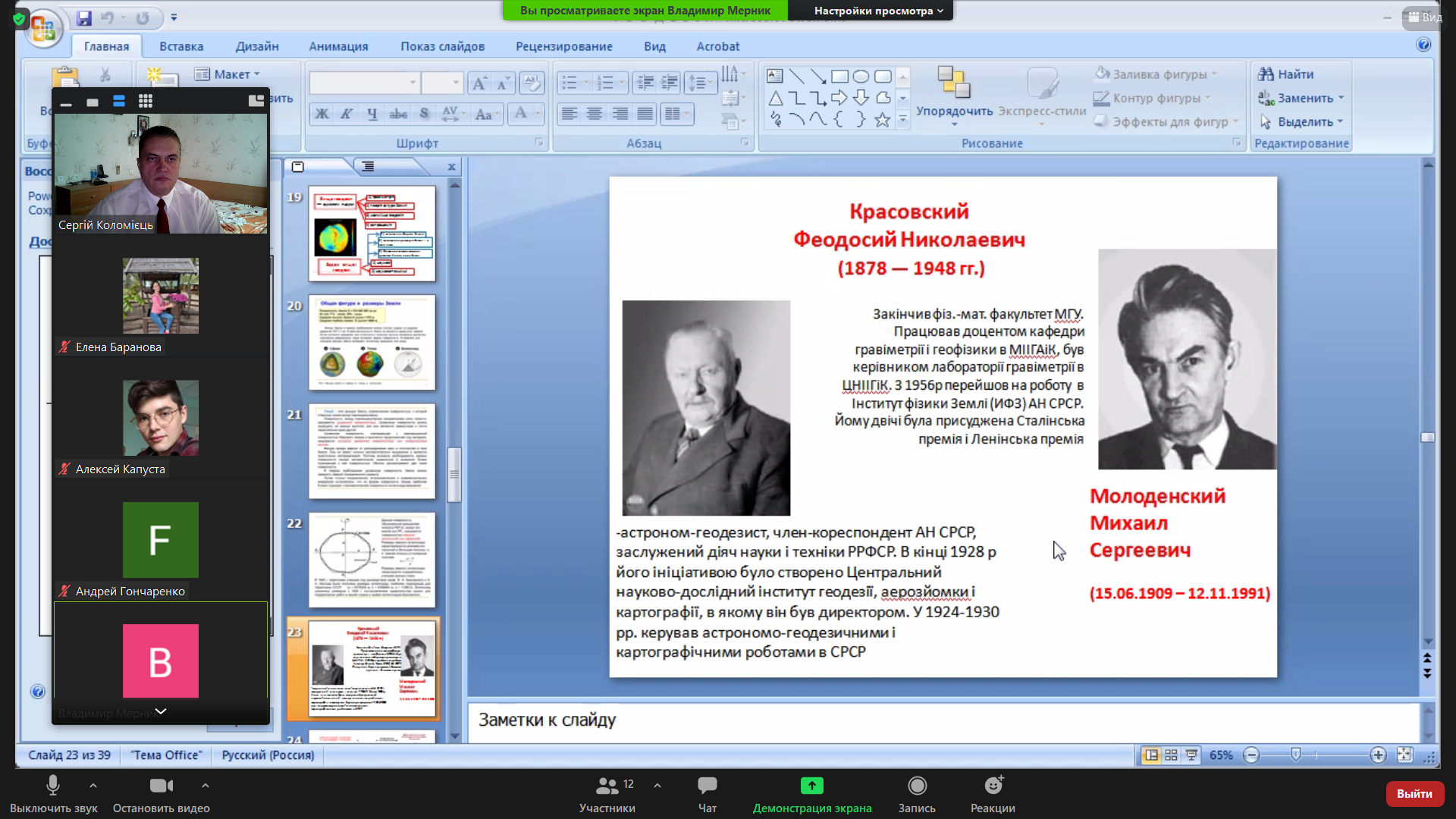
Task: Click the red Выйти button
Action: 1414,793
